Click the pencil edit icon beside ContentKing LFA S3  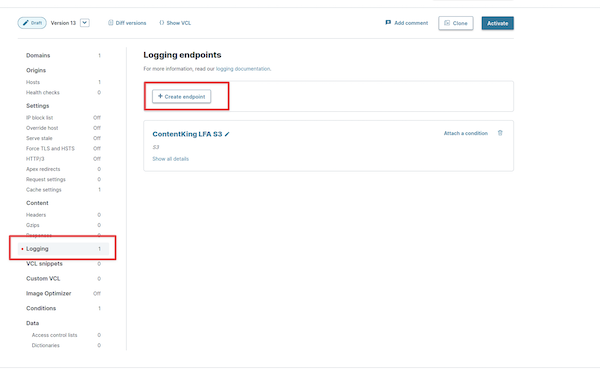point(227,134)
